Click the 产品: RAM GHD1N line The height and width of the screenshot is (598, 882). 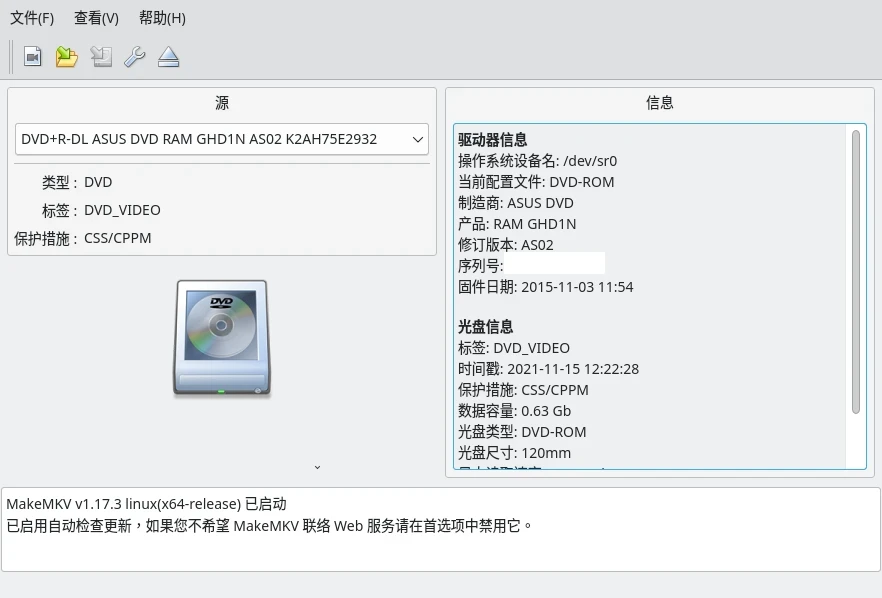(517, 224)
